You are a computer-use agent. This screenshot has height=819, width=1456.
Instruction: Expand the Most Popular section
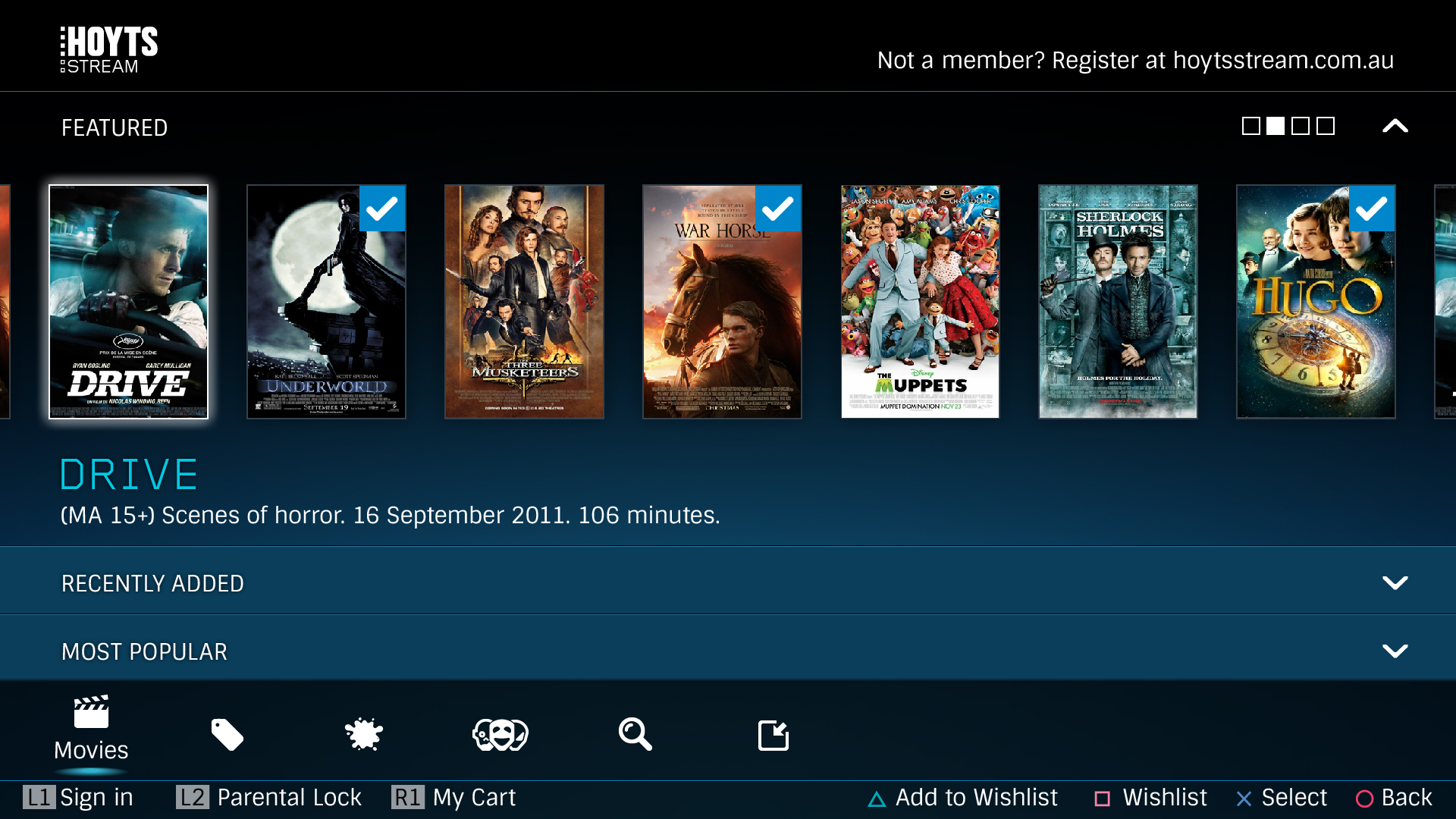pyautogui.click(x=1395, y=651)
